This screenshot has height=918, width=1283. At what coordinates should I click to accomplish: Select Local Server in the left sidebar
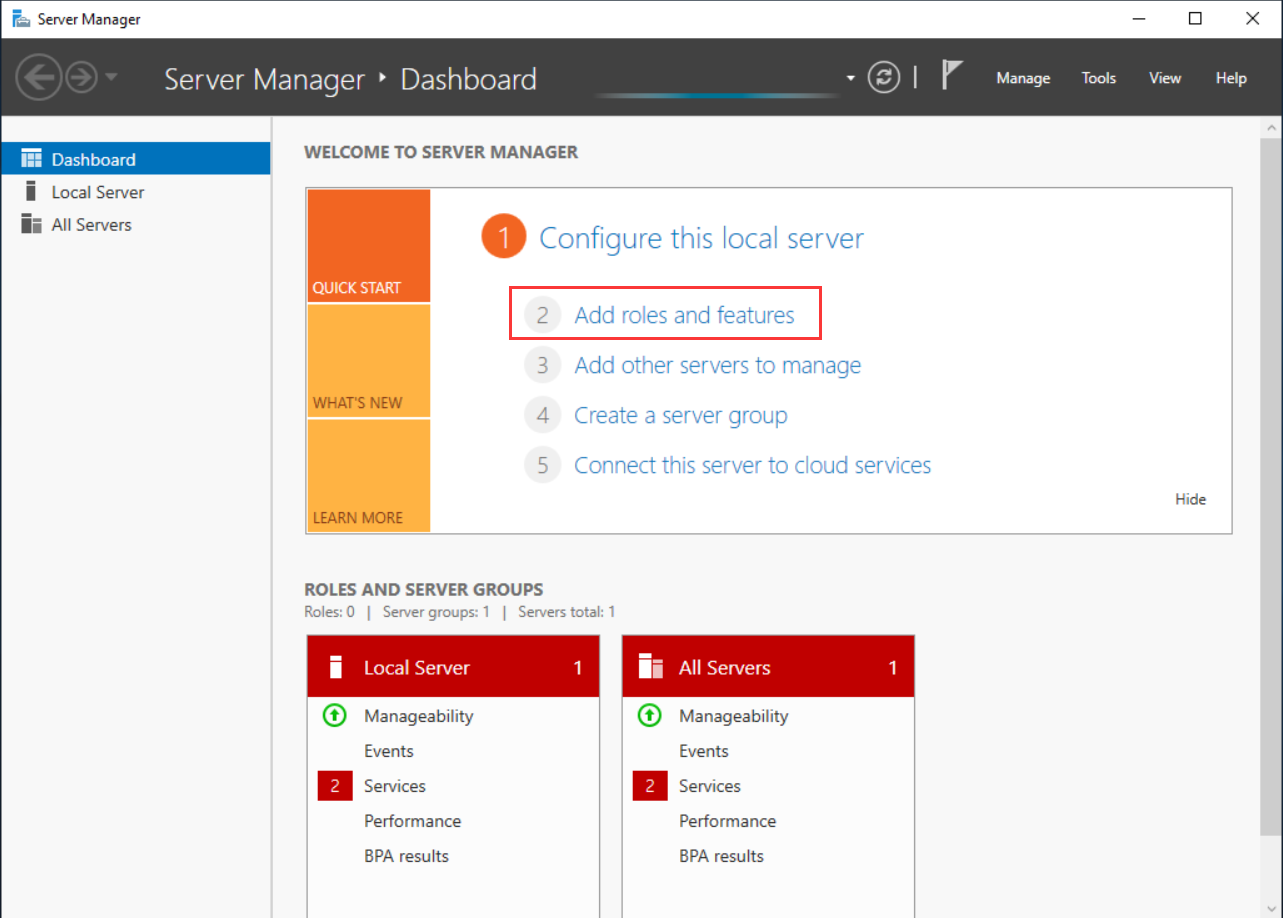98,192
